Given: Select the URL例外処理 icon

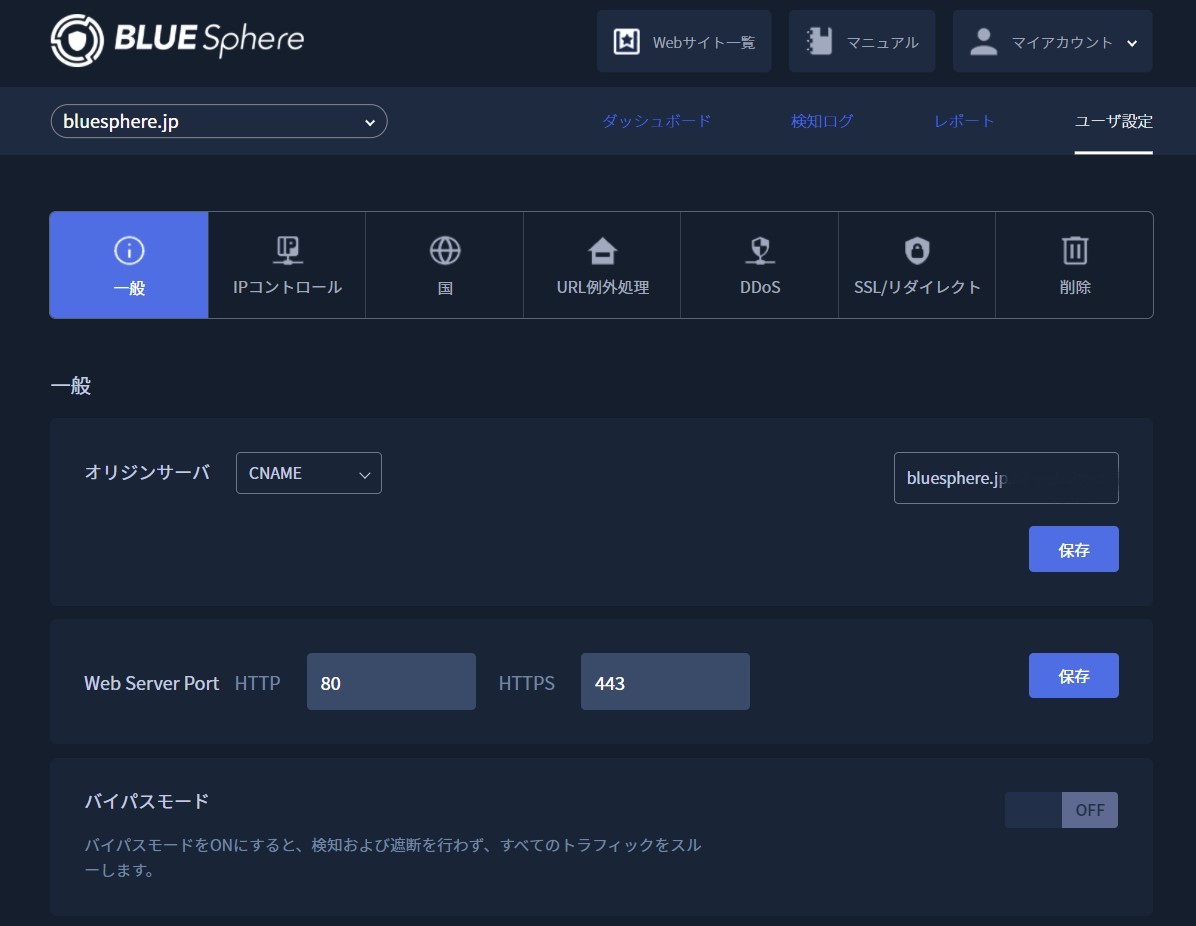Looking at the screenshot, I should click(602, 250).
